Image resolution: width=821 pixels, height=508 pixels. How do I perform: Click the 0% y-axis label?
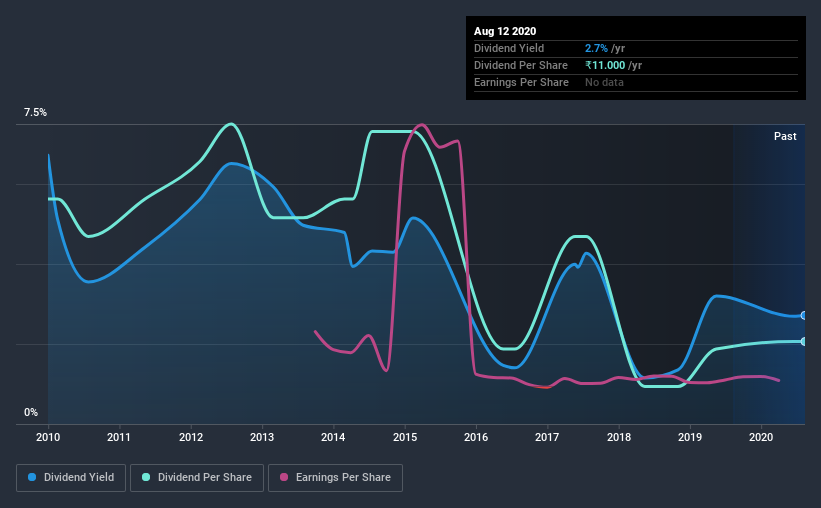pos(31,412)
